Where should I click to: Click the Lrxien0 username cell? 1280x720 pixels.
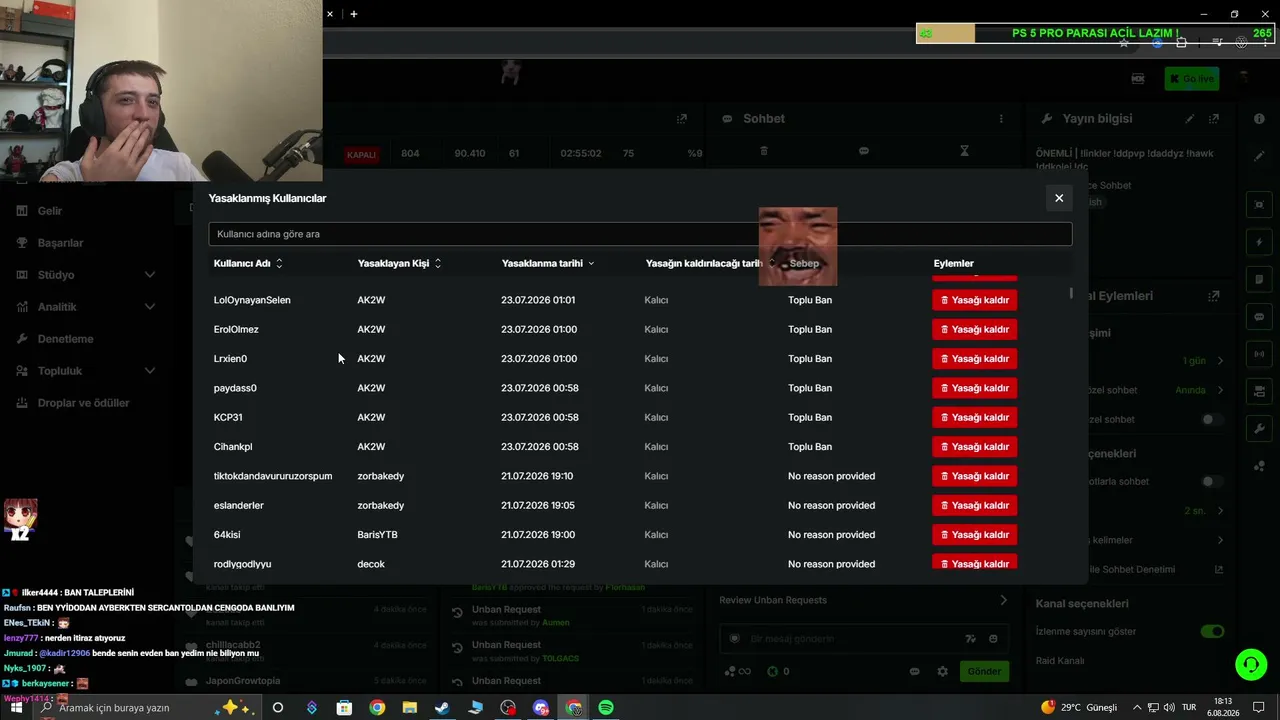click(x=230, y=358)
